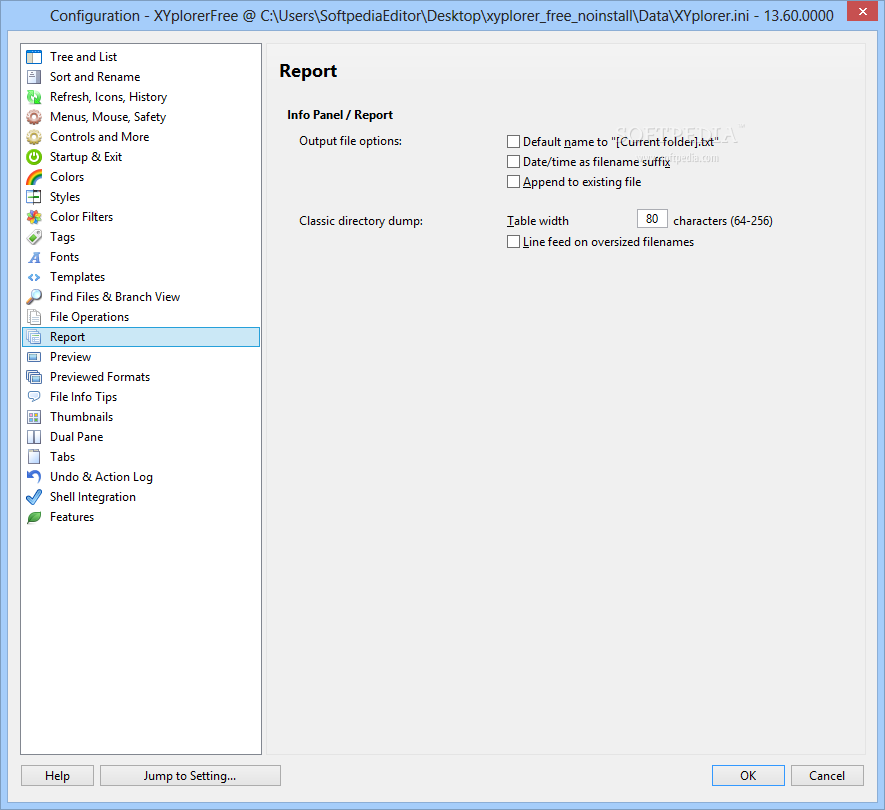Click the Tags label icon
The height and width of the screenshot is (810, 885).
click(x=34, y=237)
